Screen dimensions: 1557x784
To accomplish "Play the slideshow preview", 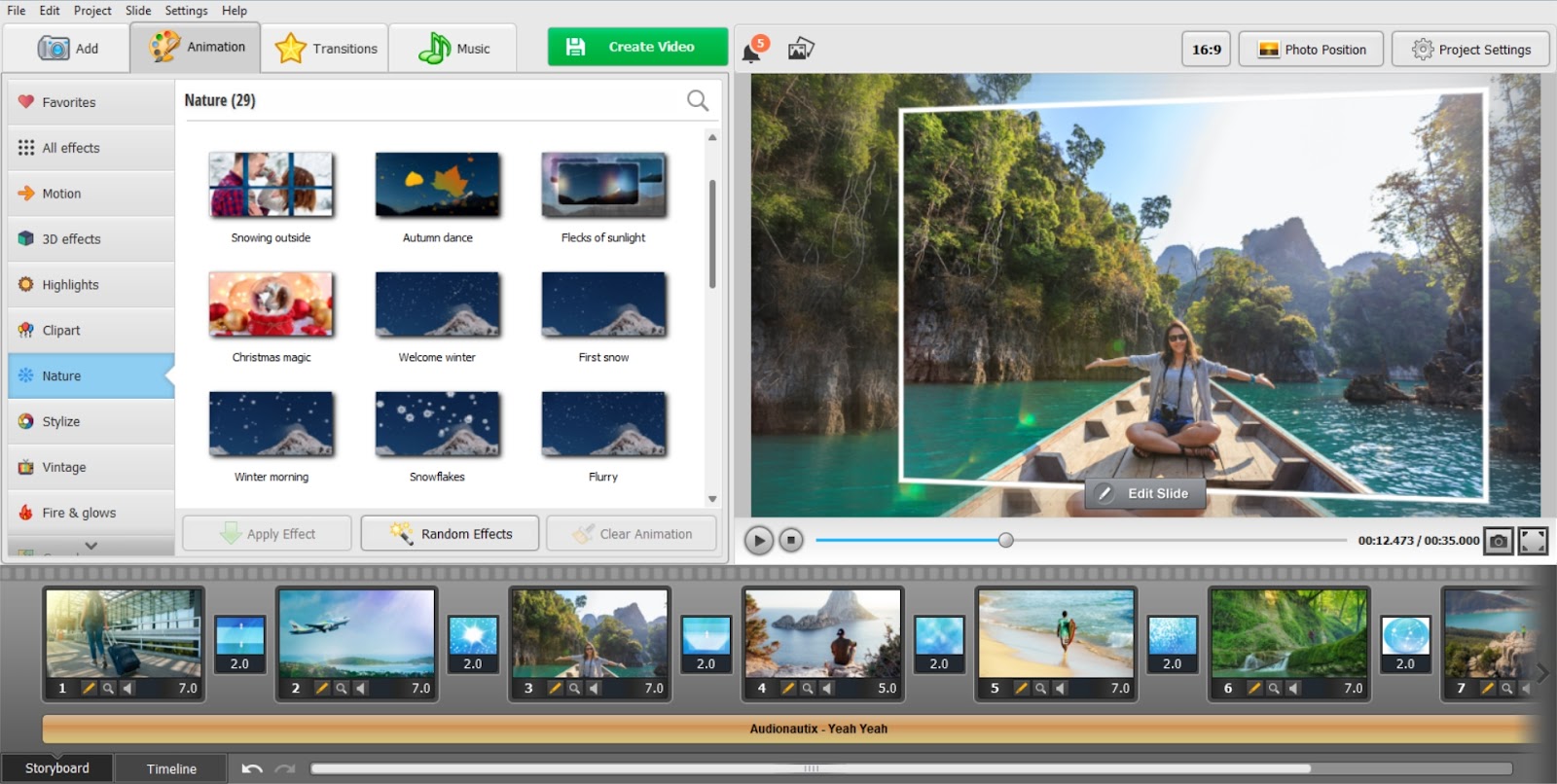I will (x=759, y=540).
